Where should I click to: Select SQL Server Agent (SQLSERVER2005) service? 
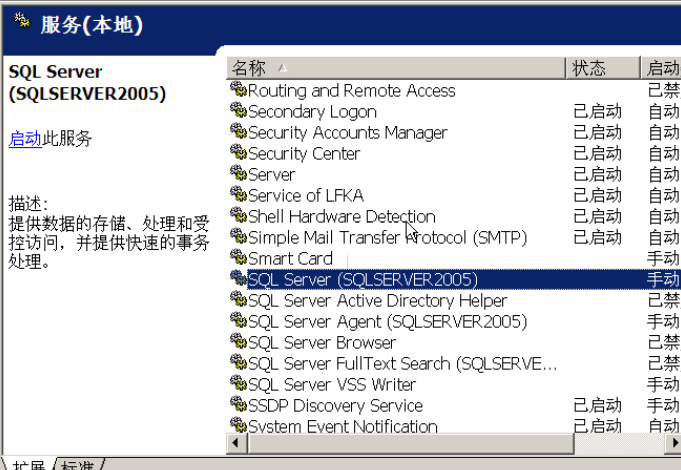point(387,321)
